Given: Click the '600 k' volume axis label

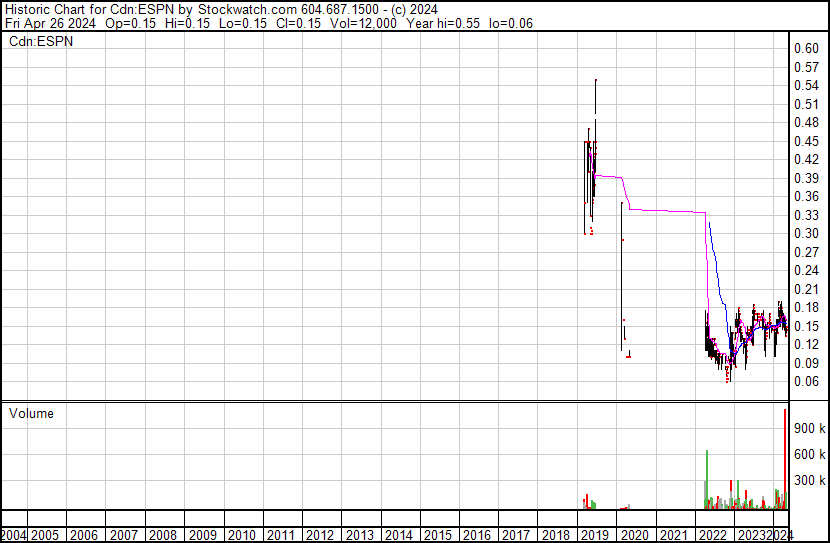Looking at the screenshot, I should 809,454.
